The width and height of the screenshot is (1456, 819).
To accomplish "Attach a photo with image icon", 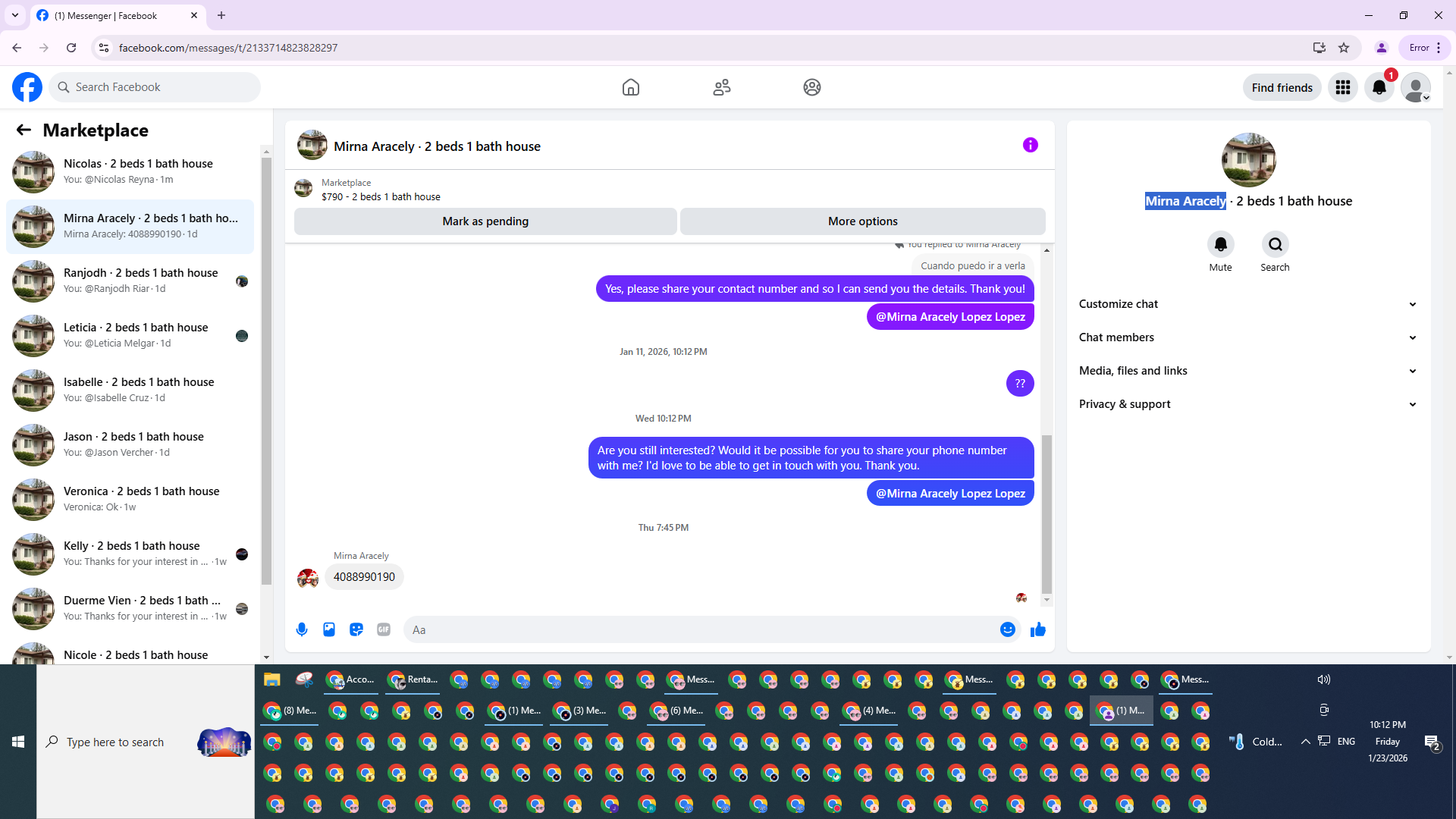I will pyautogui.click(x=329, y=629).
